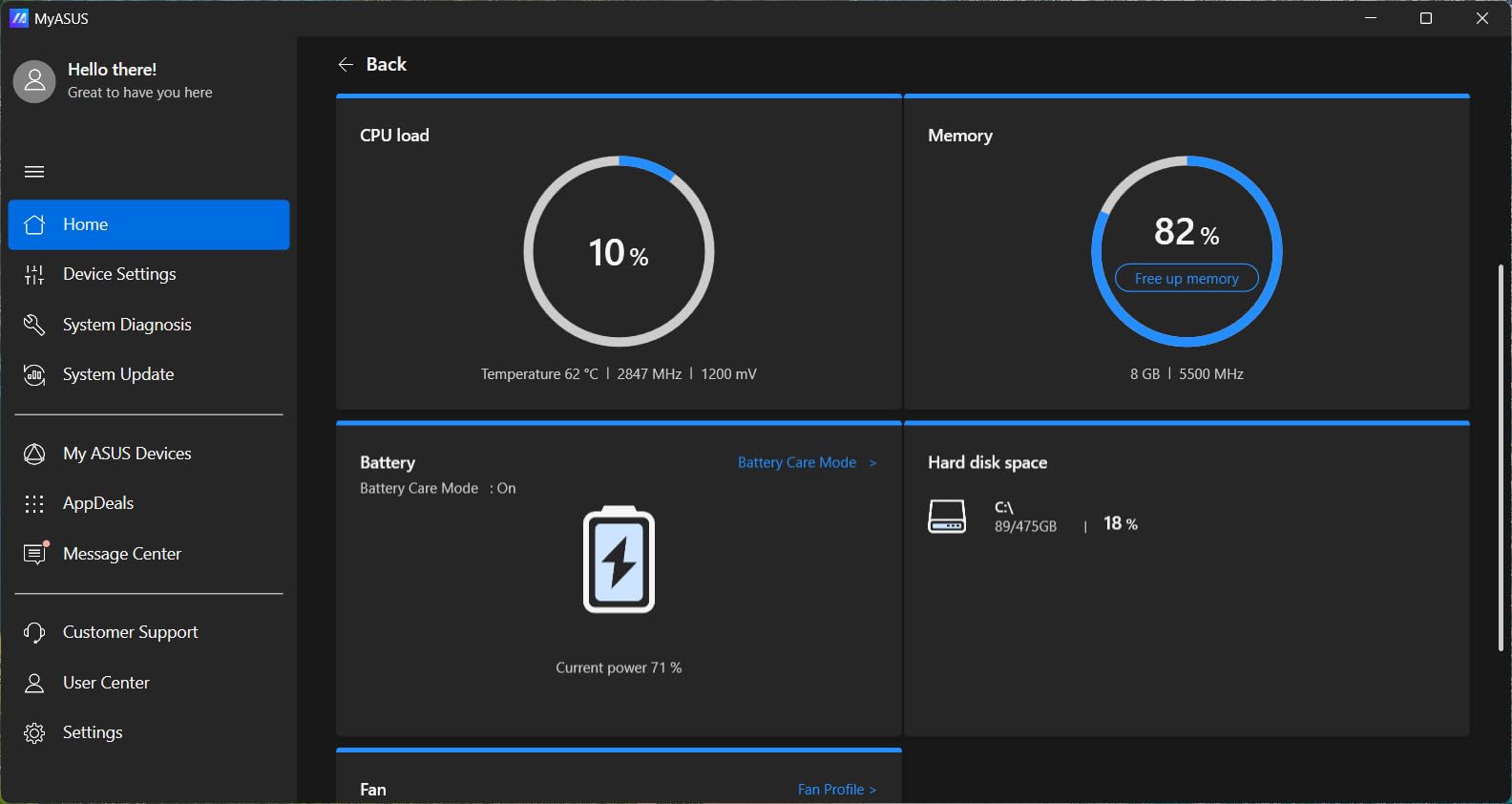Click the hamburger menu icon in sidebar
This screenshot has height=804, width=1512.
click(34, 172)
